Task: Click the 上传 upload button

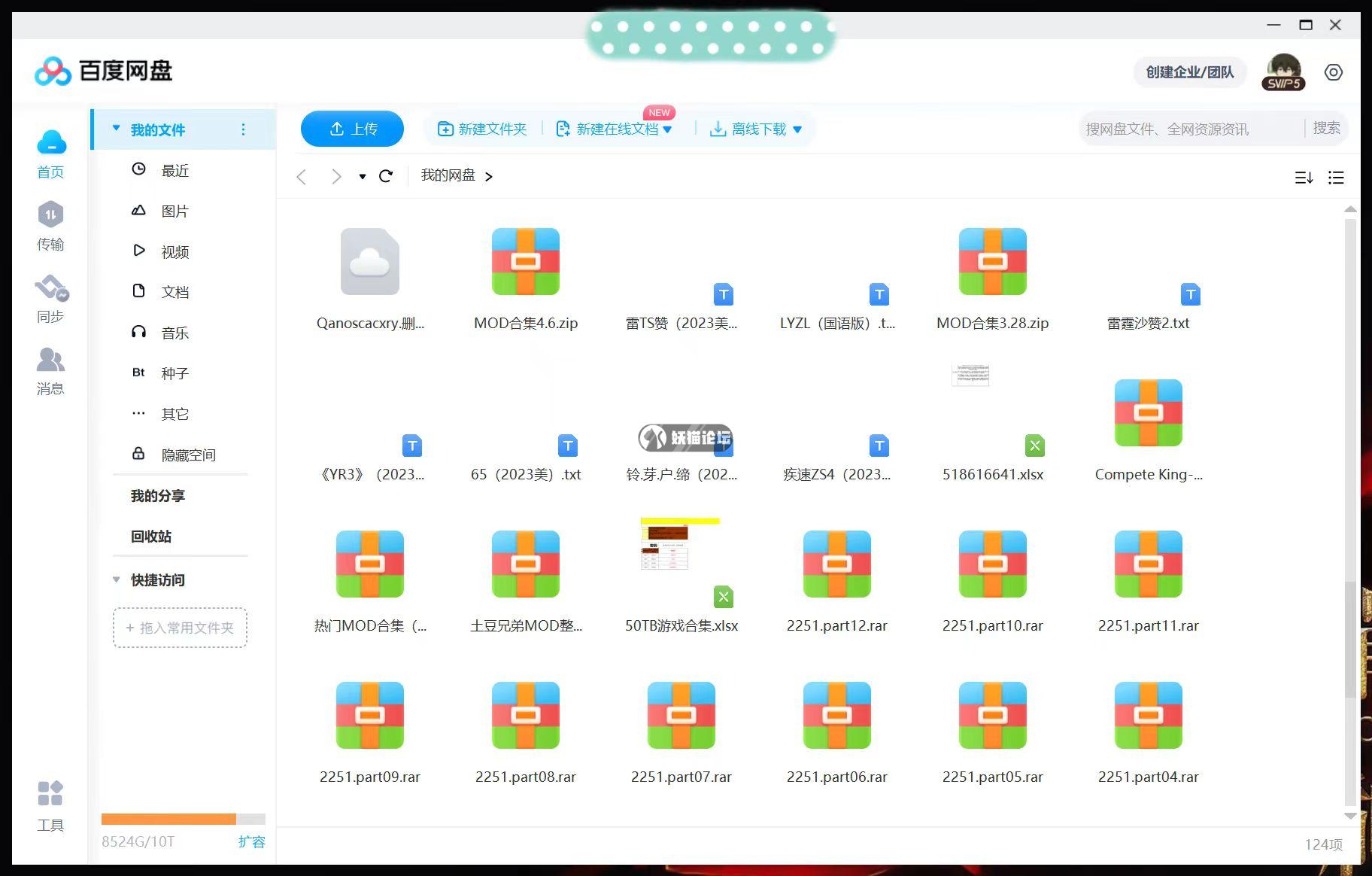Action: pyautogui.click(x=352, y=129)
